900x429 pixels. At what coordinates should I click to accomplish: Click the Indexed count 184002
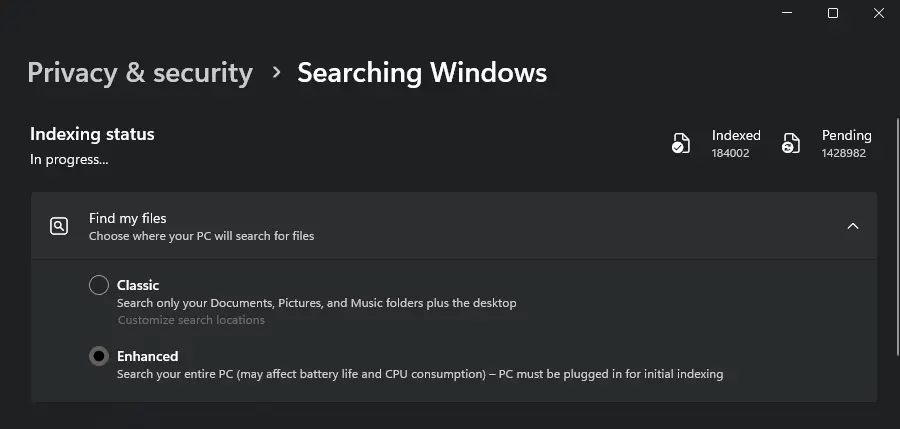[730, 153]
